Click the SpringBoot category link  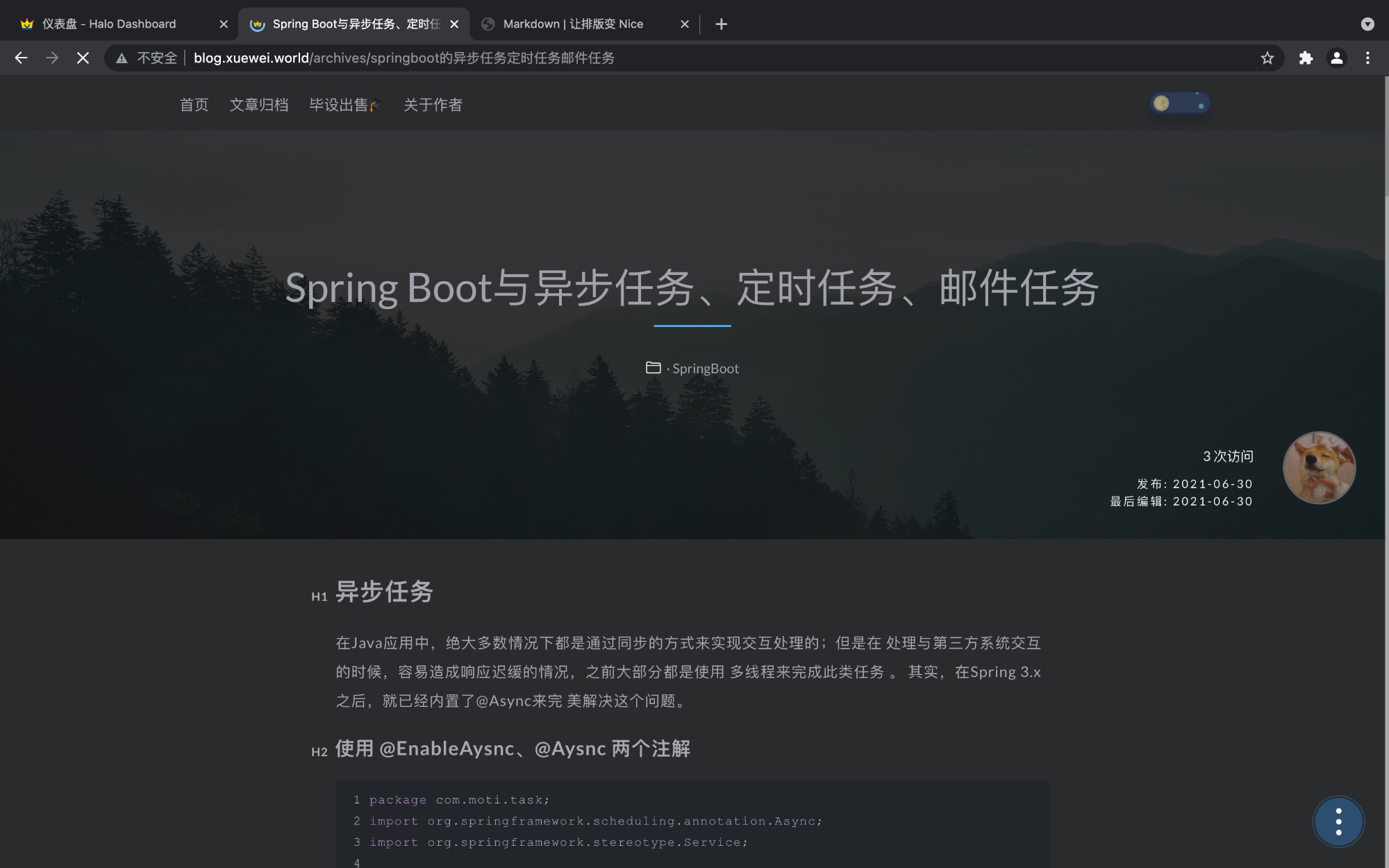(706, 369)
